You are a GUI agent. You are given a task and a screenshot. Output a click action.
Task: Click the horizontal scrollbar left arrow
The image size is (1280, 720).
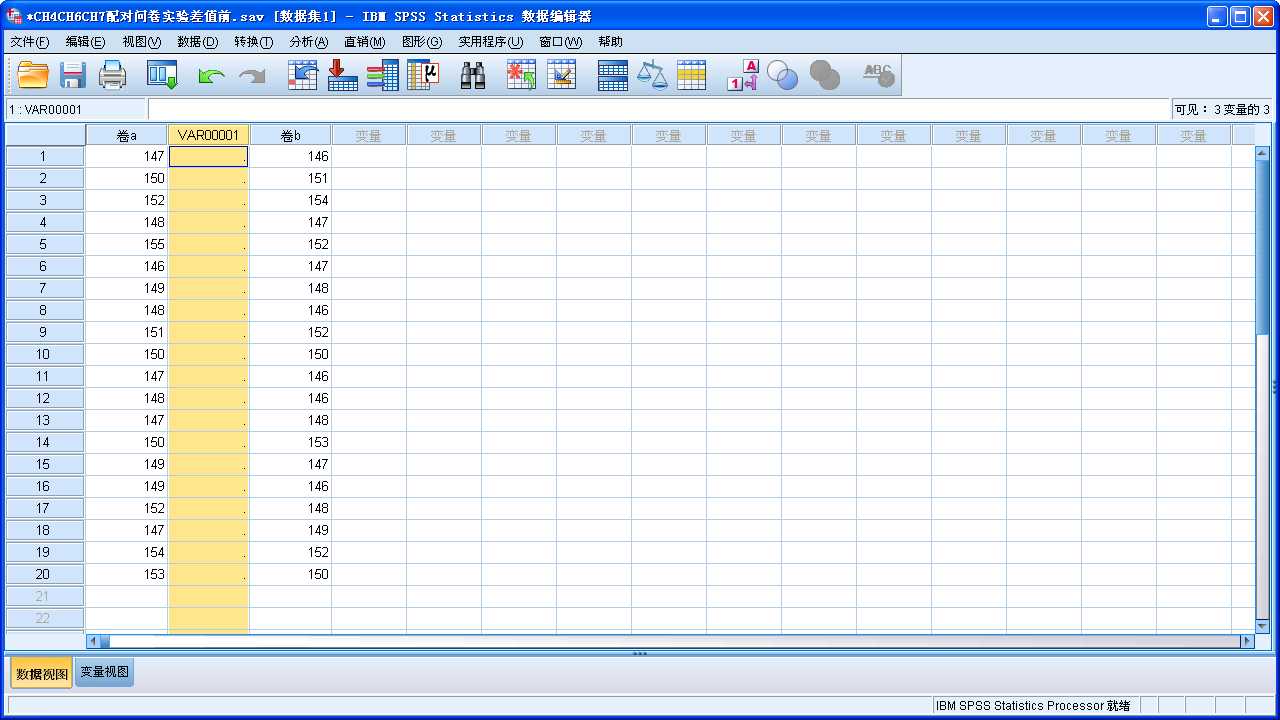(x=93, y=641)
